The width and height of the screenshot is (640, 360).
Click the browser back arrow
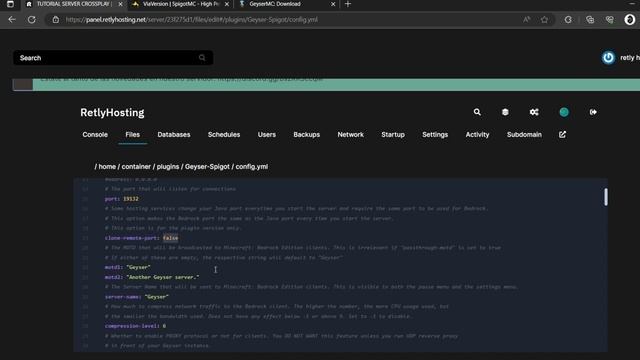(12, 20)
